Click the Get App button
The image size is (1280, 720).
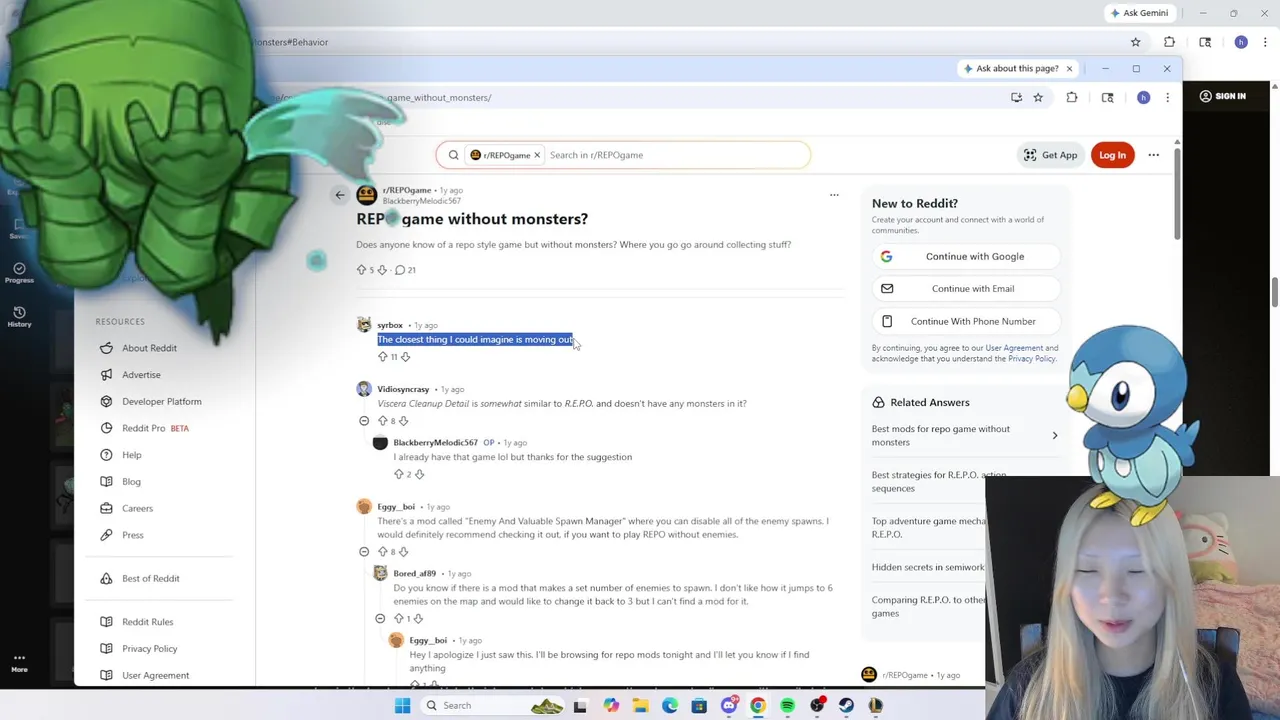pyautogui.click(x=1050, y=155)
